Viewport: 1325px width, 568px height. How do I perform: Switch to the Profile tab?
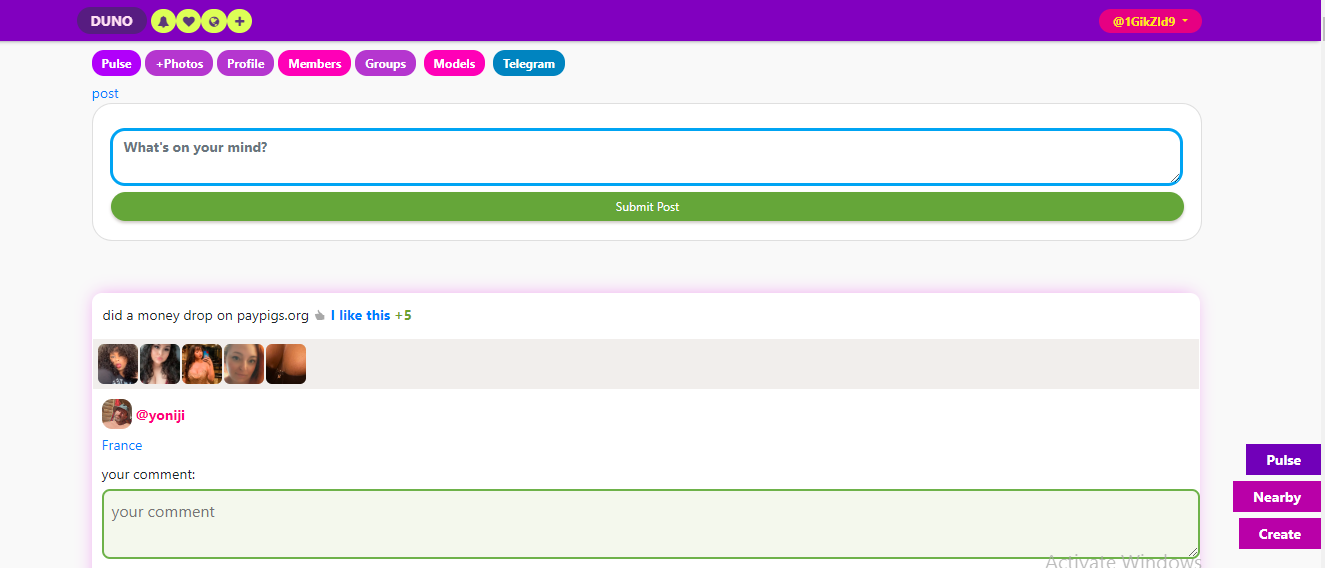245,64
